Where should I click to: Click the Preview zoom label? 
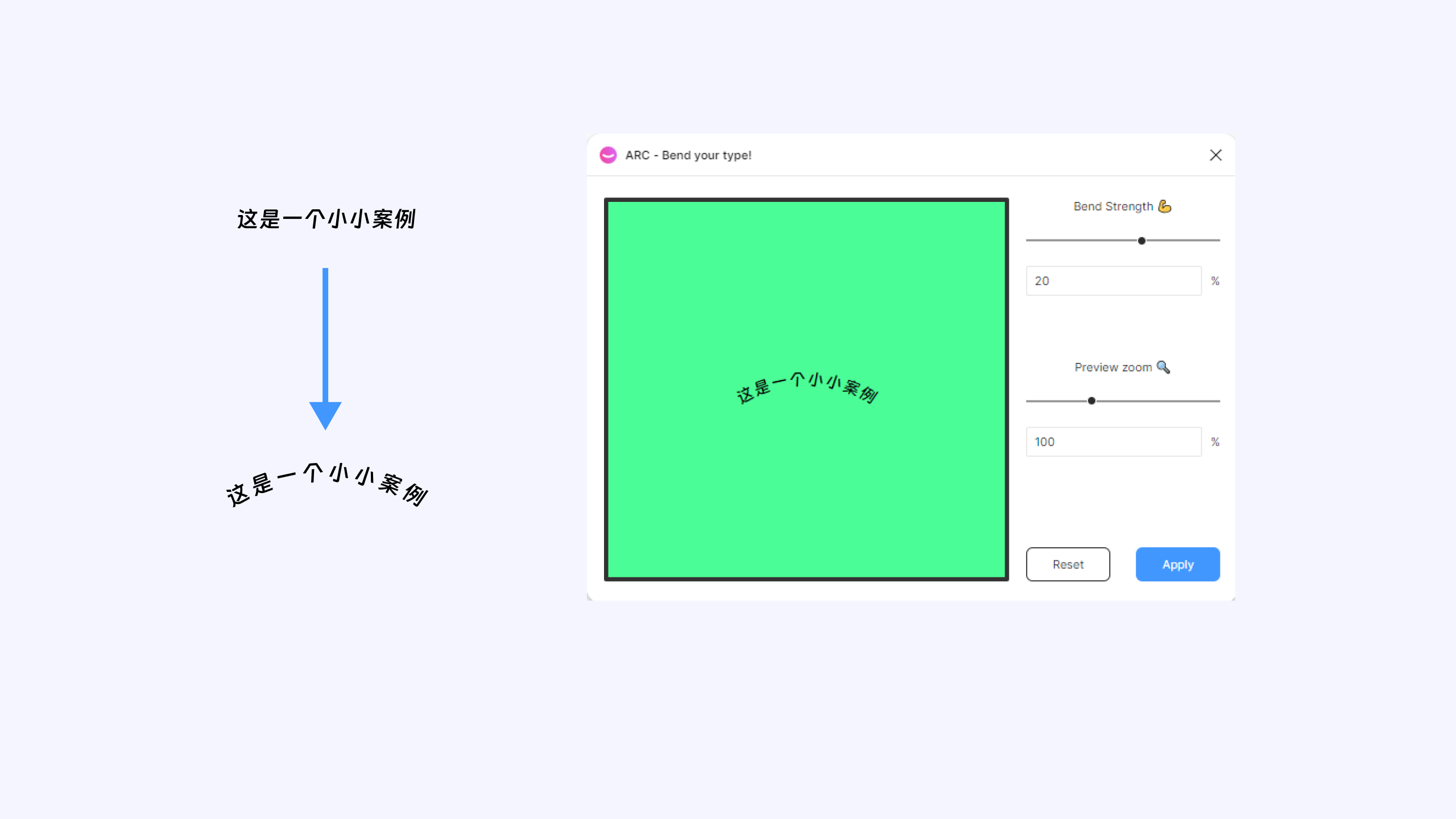click(1113, 367)
